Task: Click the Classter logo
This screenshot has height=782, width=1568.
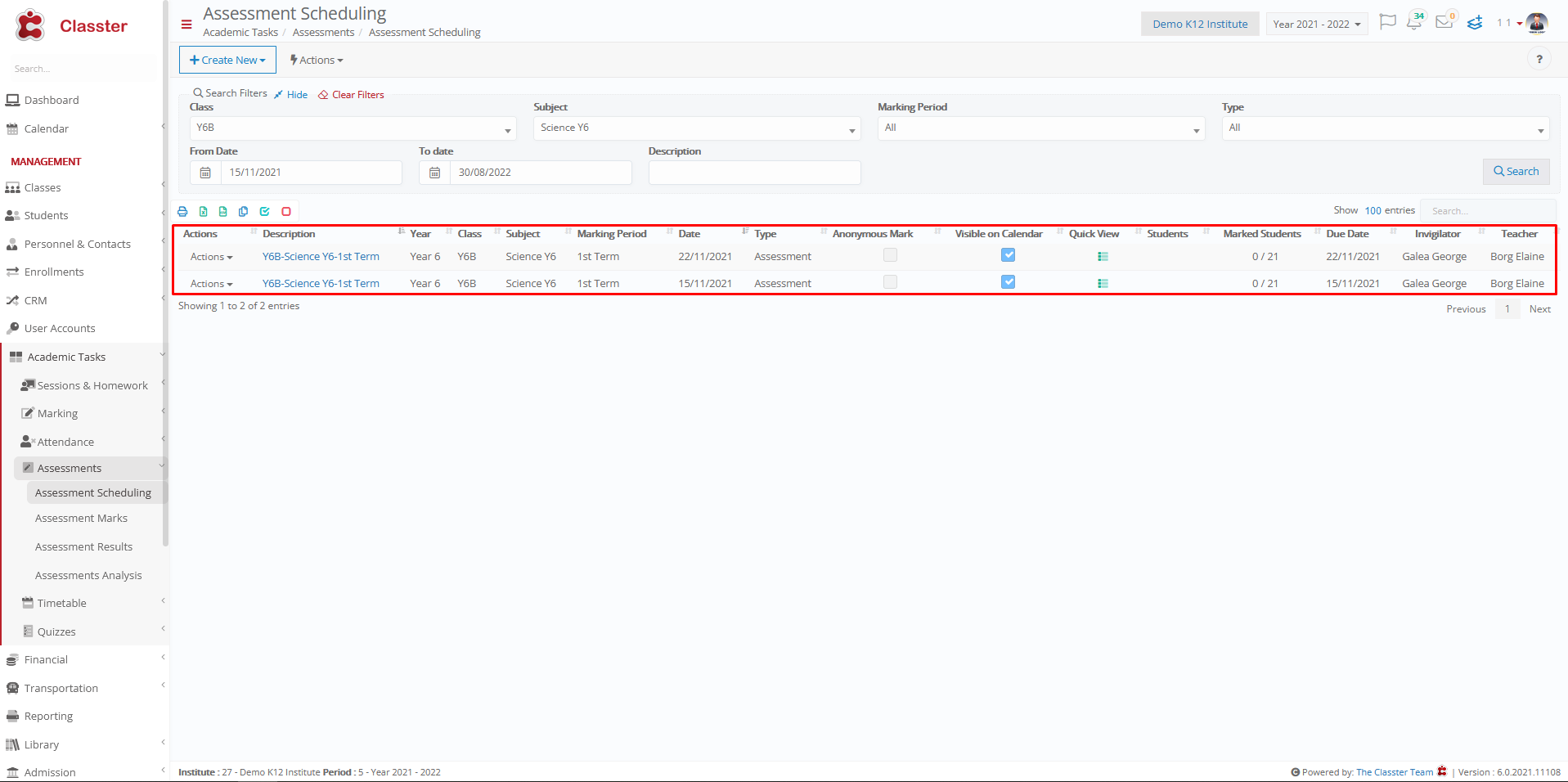Action: pyautogui.click(x=71, y=26)
